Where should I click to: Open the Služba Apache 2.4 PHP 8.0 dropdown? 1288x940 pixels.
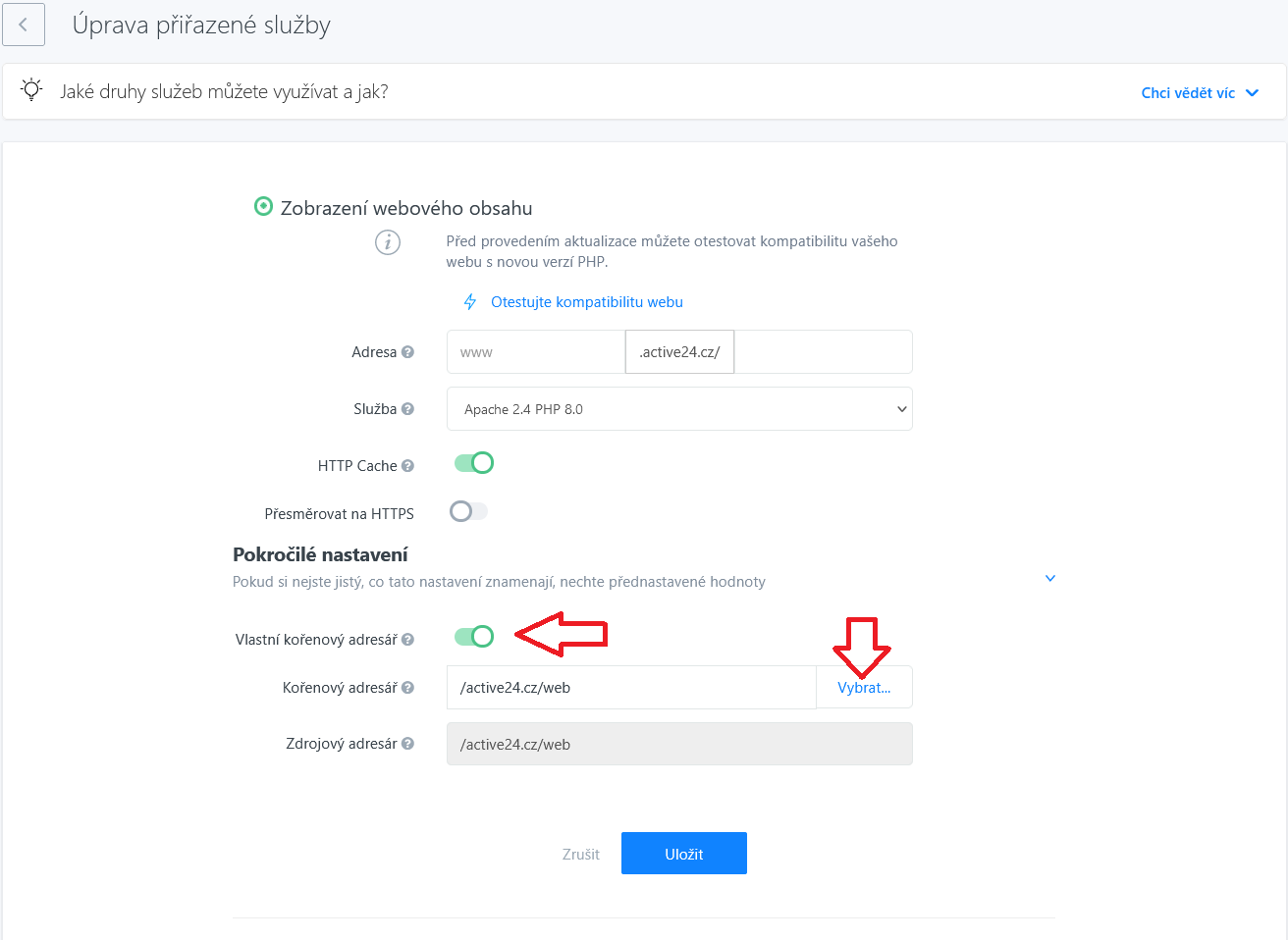[x=679, y=409]
